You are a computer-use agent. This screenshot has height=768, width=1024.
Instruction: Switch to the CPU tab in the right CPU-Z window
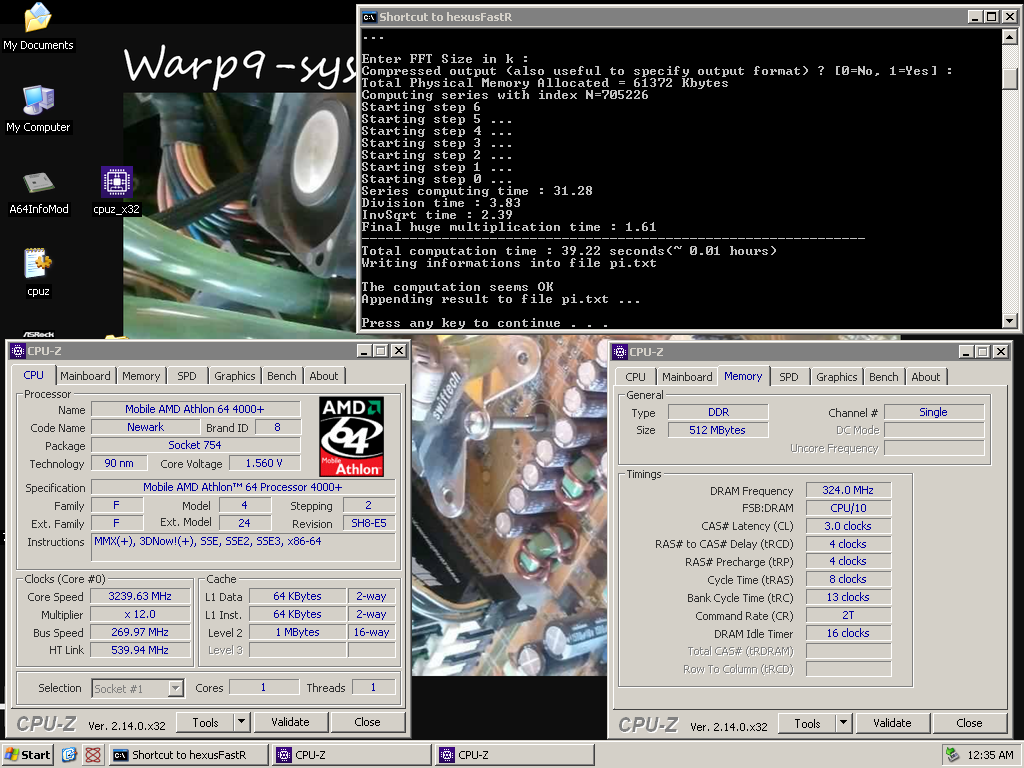click(635, 377)
